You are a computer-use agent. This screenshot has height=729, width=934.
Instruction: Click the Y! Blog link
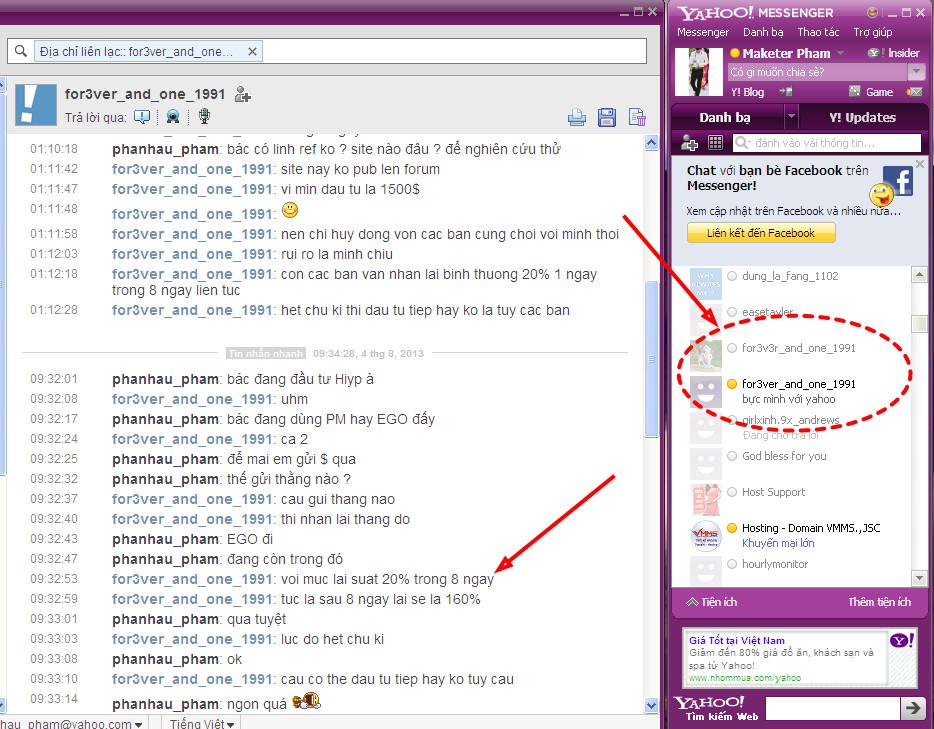coord(748,92)
